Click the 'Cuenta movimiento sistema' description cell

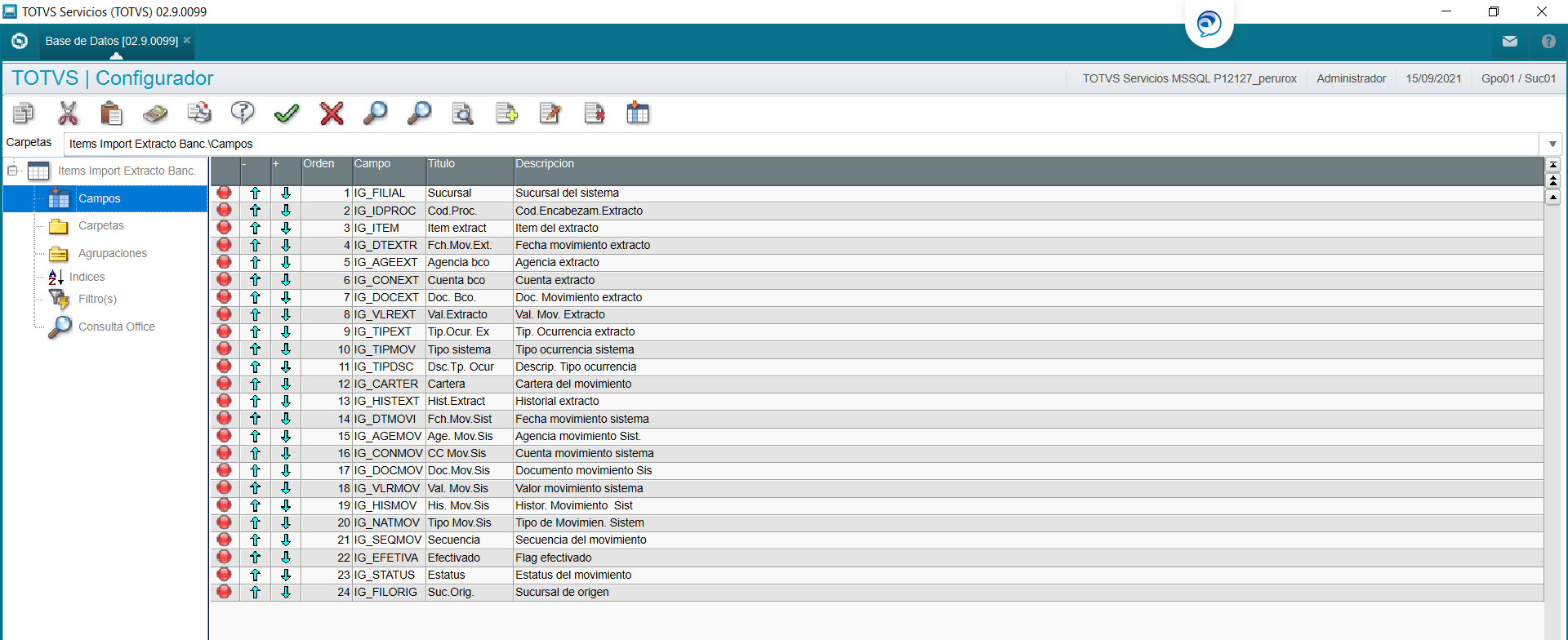(x=1028, y=453)
